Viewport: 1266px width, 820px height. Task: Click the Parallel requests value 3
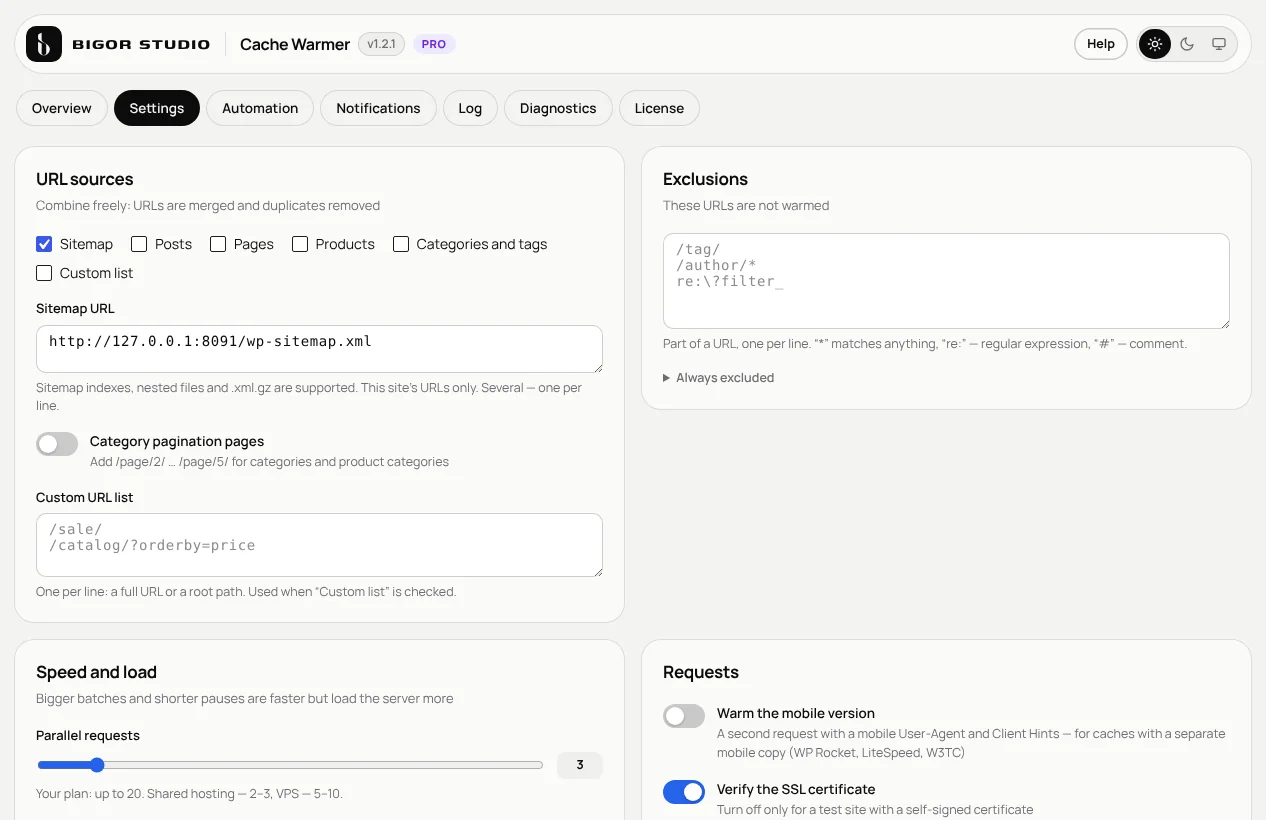pos(580,766)
